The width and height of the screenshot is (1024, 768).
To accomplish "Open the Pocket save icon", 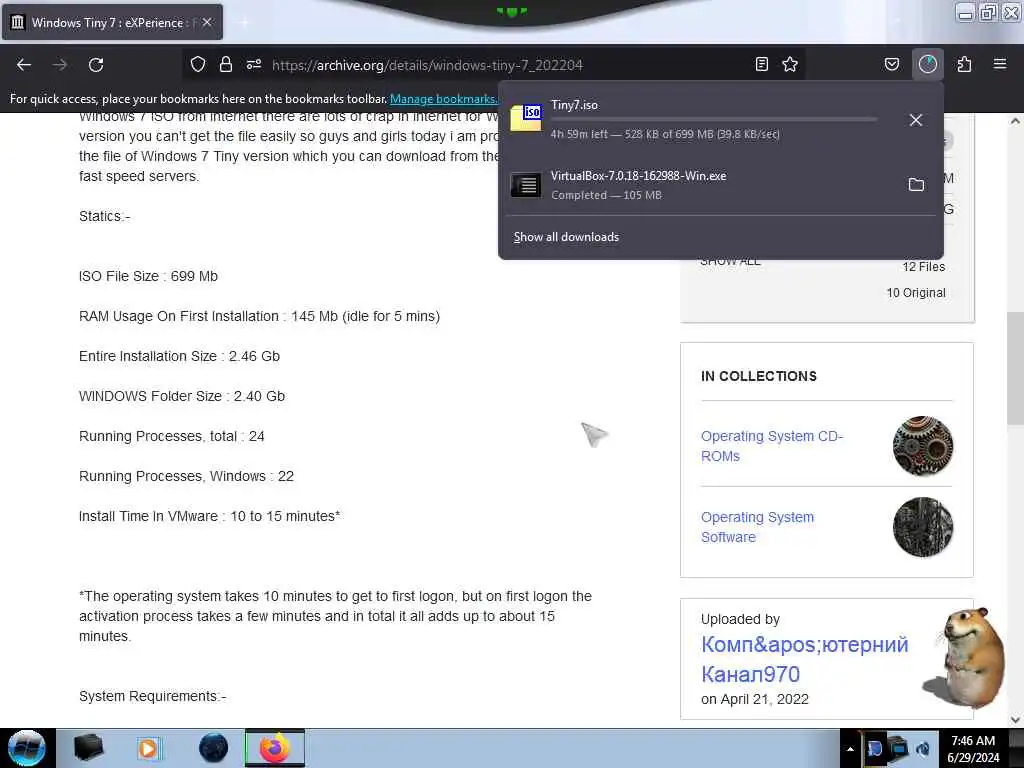I will pos(891,64).
